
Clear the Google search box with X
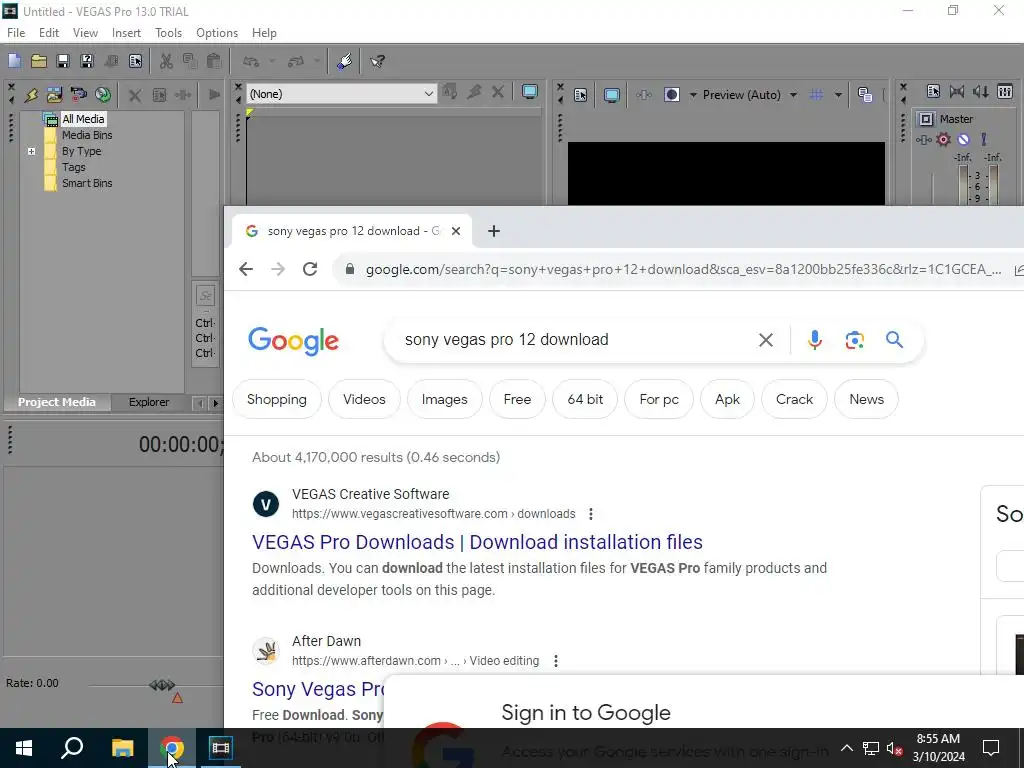pos(766,340)
